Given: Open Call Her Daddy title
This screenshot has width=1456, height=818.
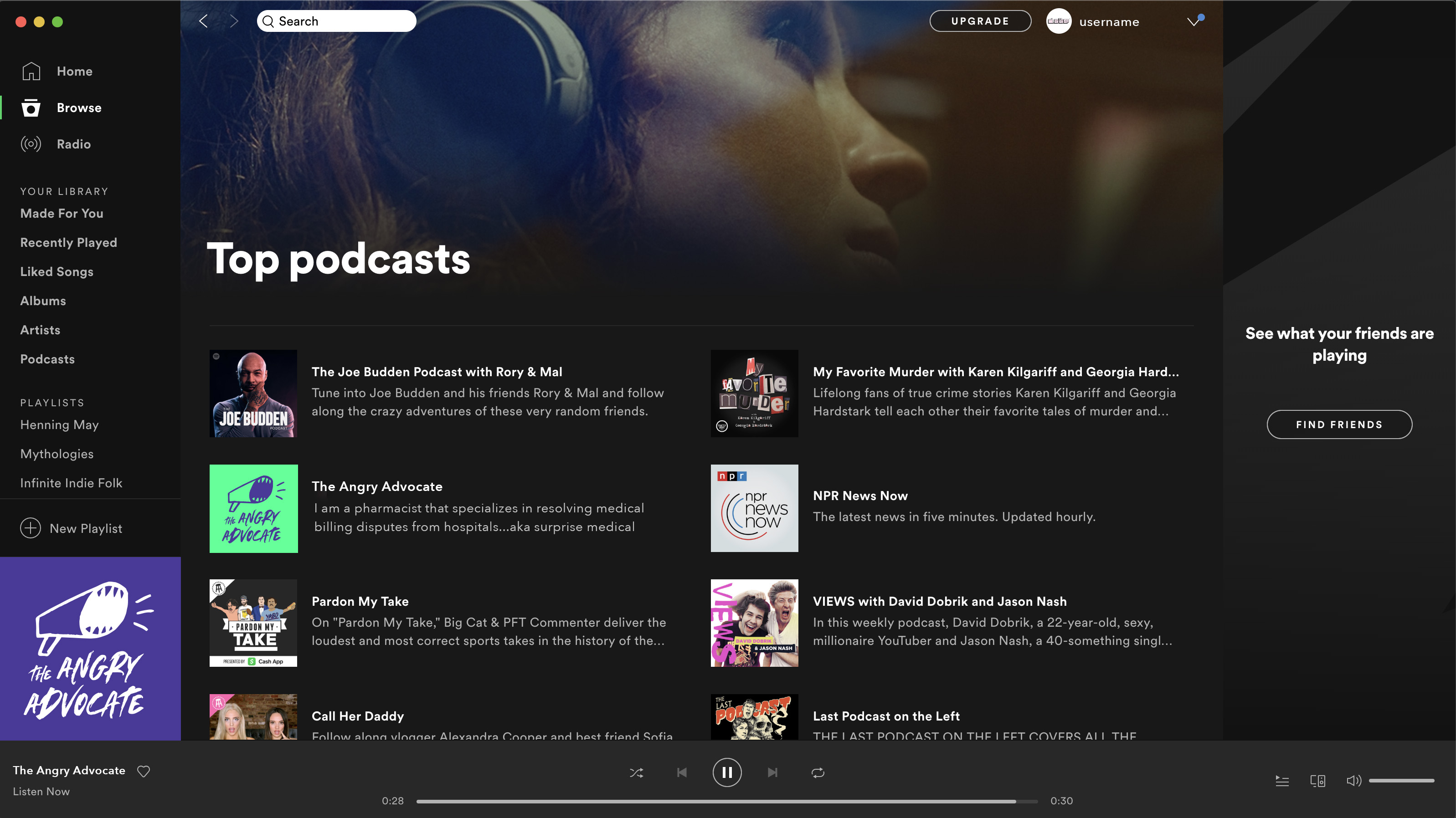Looking at the screenshot, I should tap(358, 716).
